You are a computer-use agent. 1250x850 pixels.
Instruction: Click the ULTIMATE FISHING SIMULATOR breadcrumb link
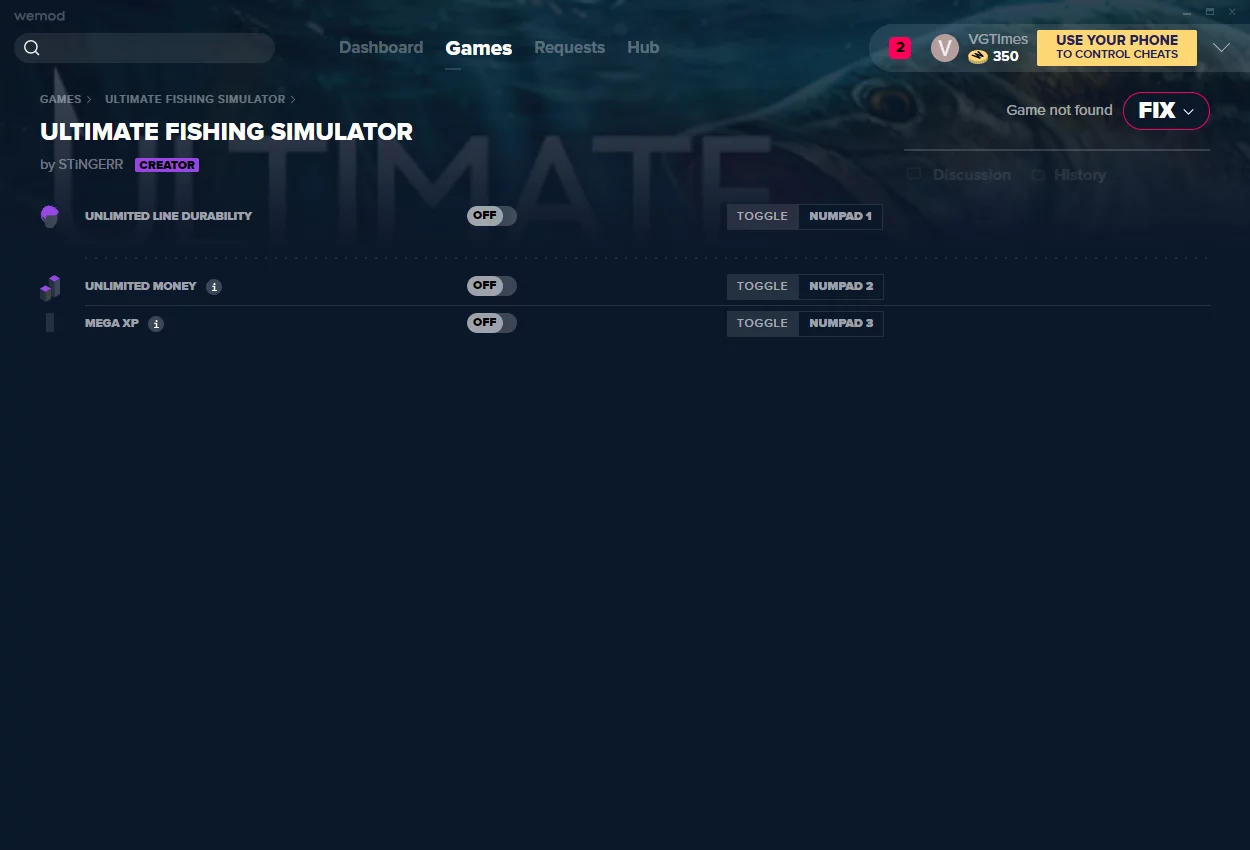click(195, 100)
